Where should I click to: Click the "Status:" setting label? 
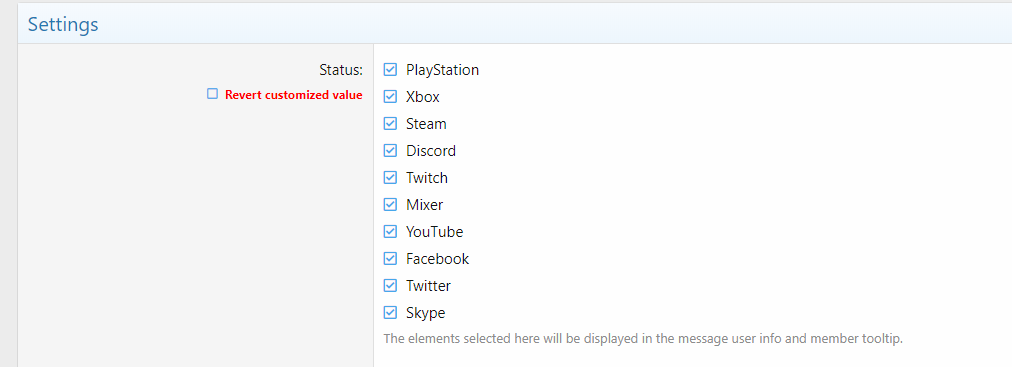click(x=341, y=70)
